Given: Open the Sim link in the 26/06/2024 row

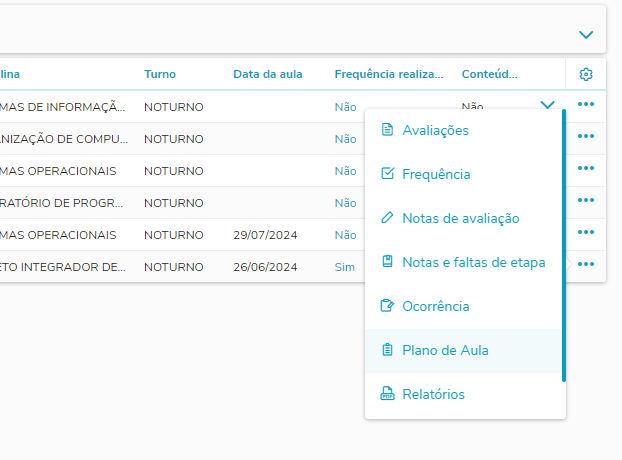Looking at the screenshot, I should coord(344,267).
